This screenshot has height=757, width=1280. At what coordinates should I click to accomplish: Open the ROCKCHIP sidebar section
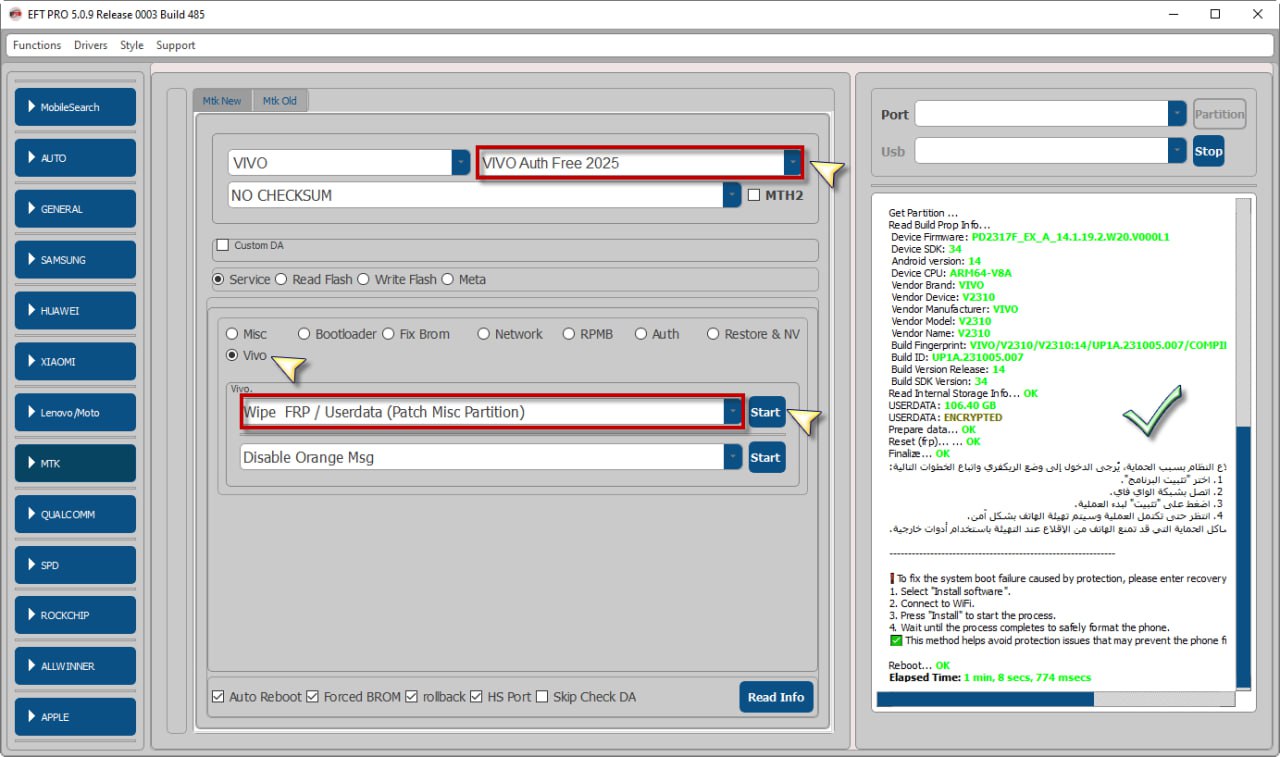coord(75,615)
